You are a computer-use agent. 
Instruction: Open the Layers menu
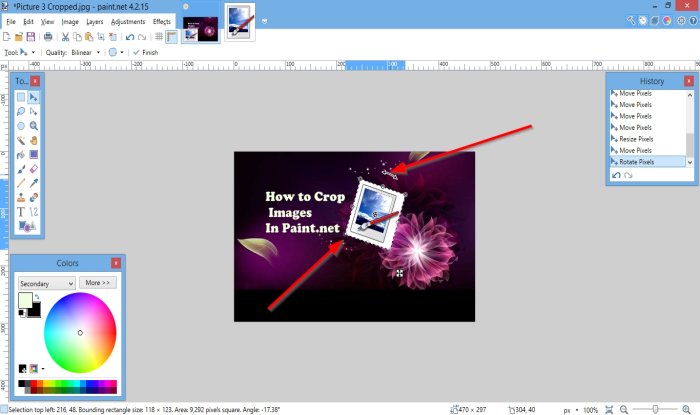[95, 21]
